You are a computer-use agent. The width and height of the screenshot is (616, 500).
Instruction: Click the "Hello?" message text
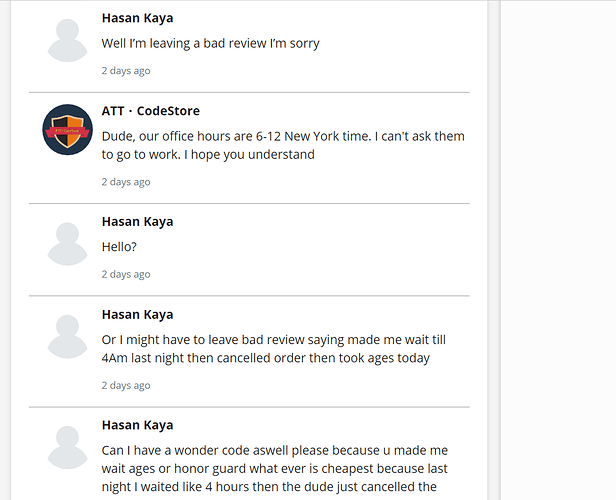[x=119, y=247]
